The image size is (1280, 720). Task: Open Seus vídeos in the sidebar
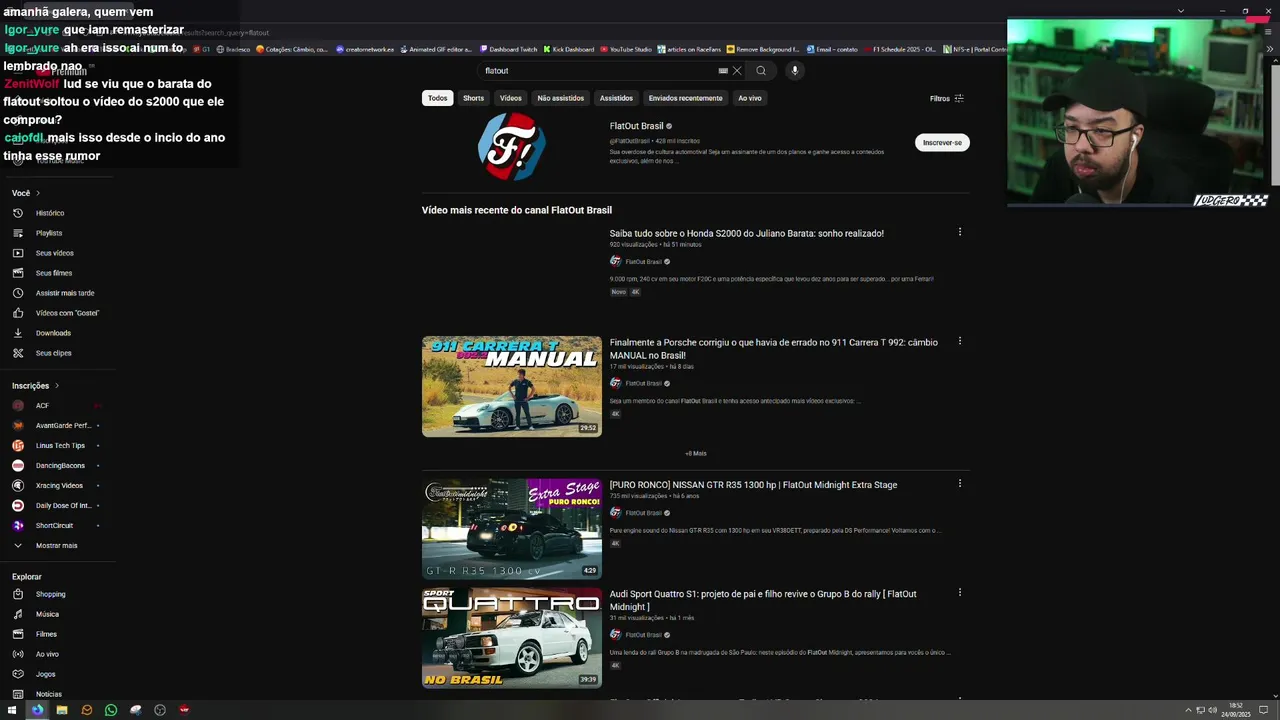[54, 253]
